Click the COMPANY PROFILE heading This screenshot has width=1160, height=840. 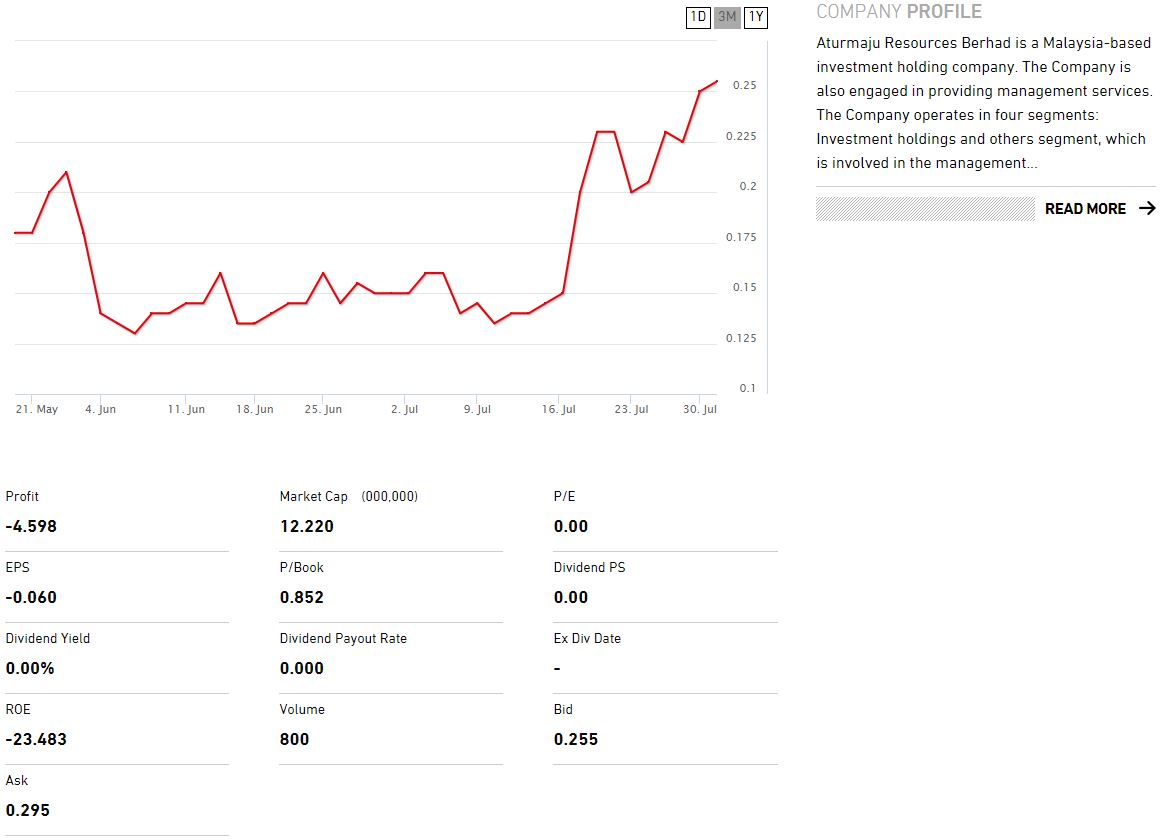899,12
